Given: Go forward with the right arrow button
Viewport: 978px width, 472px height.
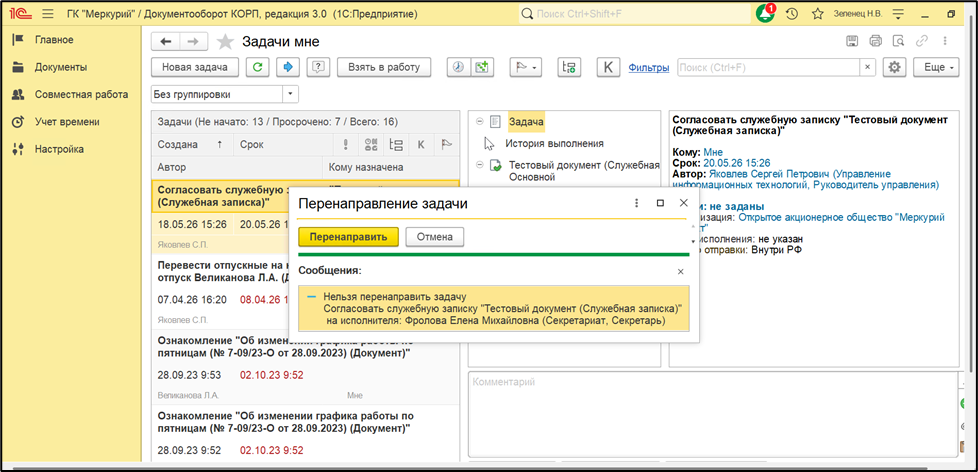Looking at the screenshot, I should click(x=193, y=41).
